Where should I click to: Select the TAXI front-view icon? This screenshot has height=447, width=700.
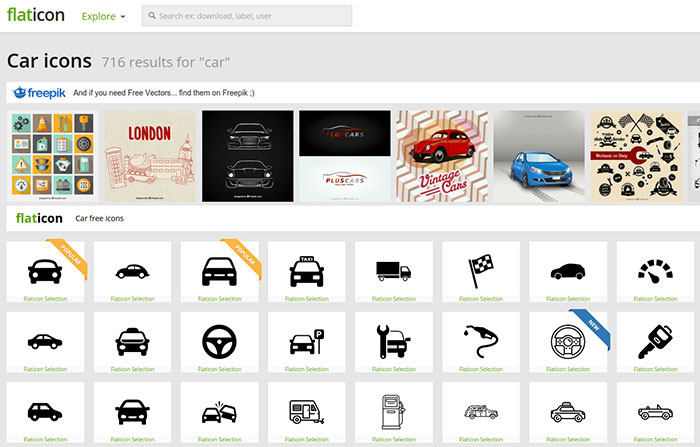pos(307,271)
